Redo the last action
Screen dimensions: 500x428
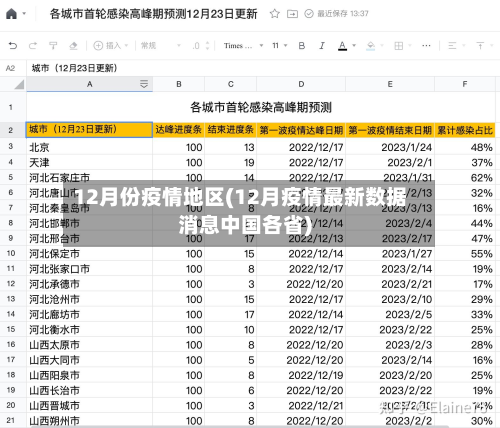click(x=33, y=45)
